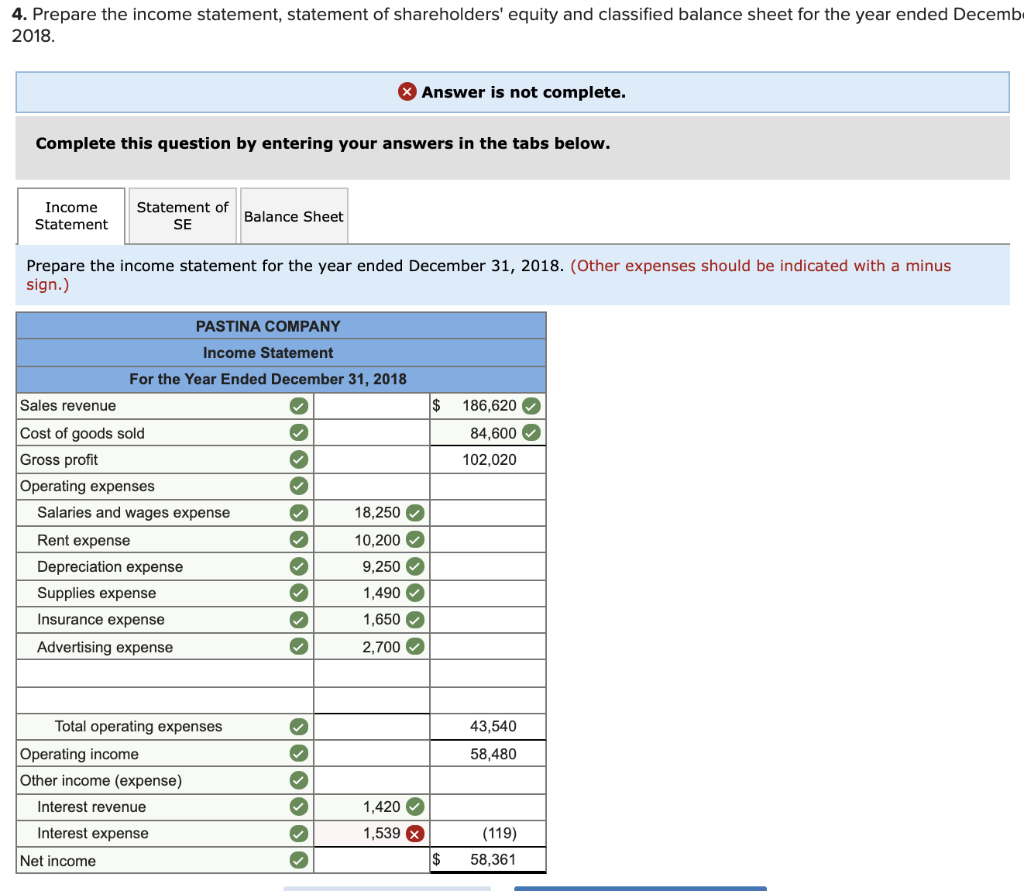Click the other income subtotal (119)
The height and width of the screenshot is (891, 1024).
click(x=500, y=834)
